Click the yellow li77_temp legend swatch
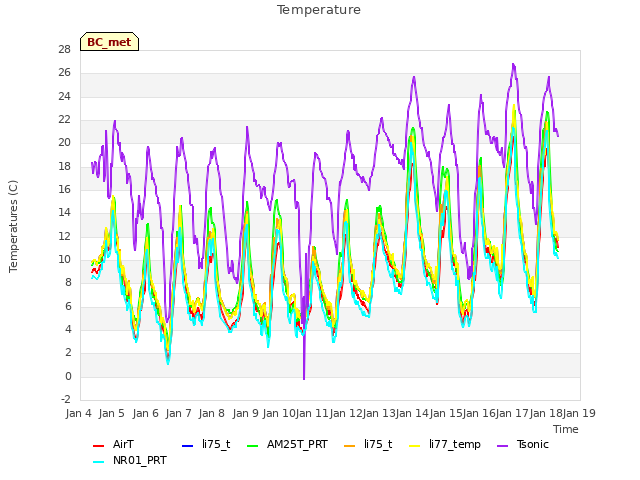 tap(414, 445)
